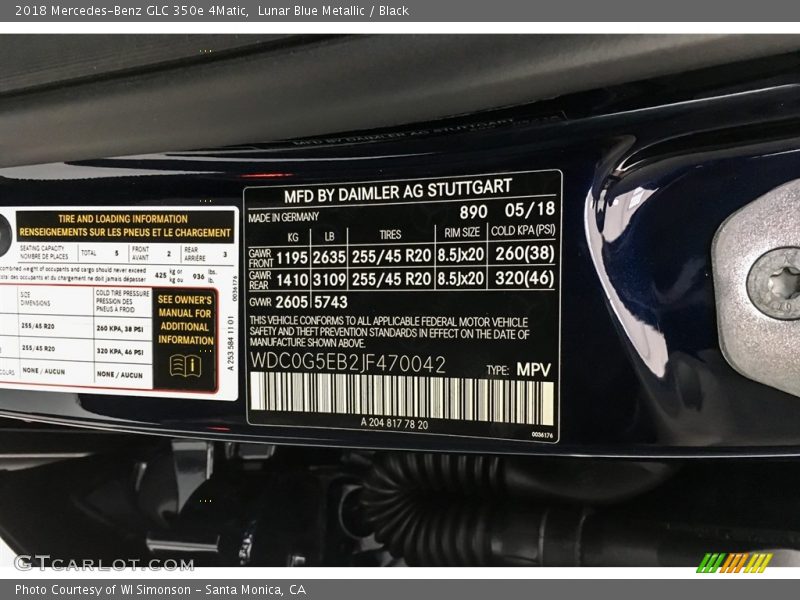
Task: Click the VIN barcode strip
Action: click(x=402, y=396)
